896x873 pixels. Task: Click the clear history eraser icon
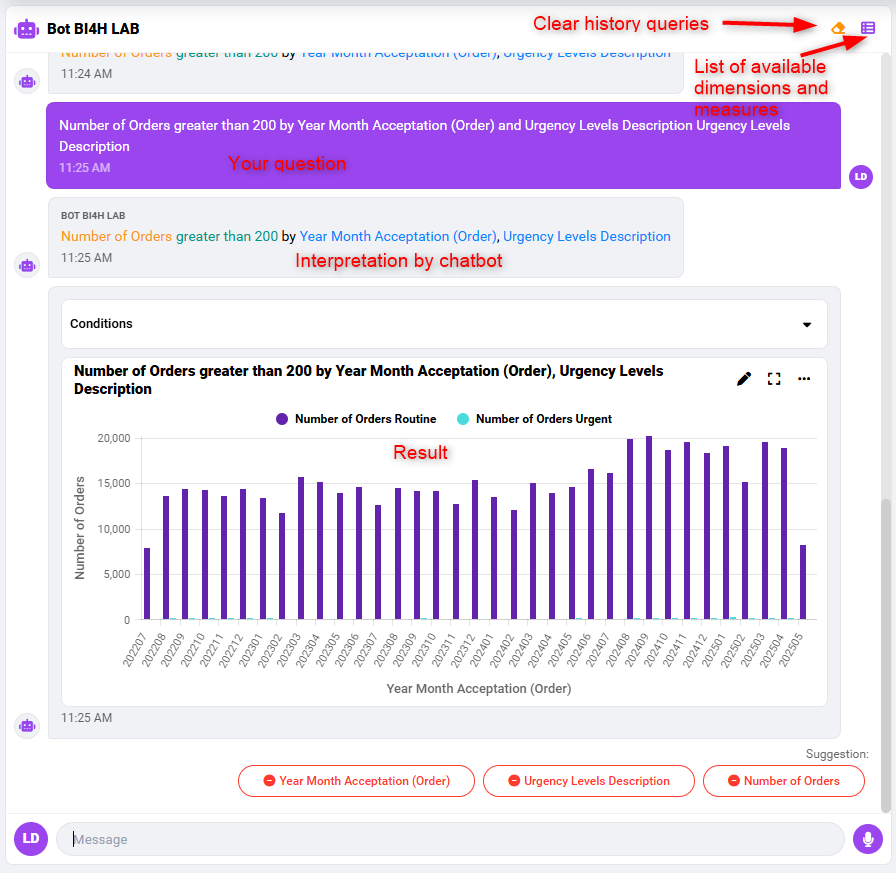coord(839,28)
